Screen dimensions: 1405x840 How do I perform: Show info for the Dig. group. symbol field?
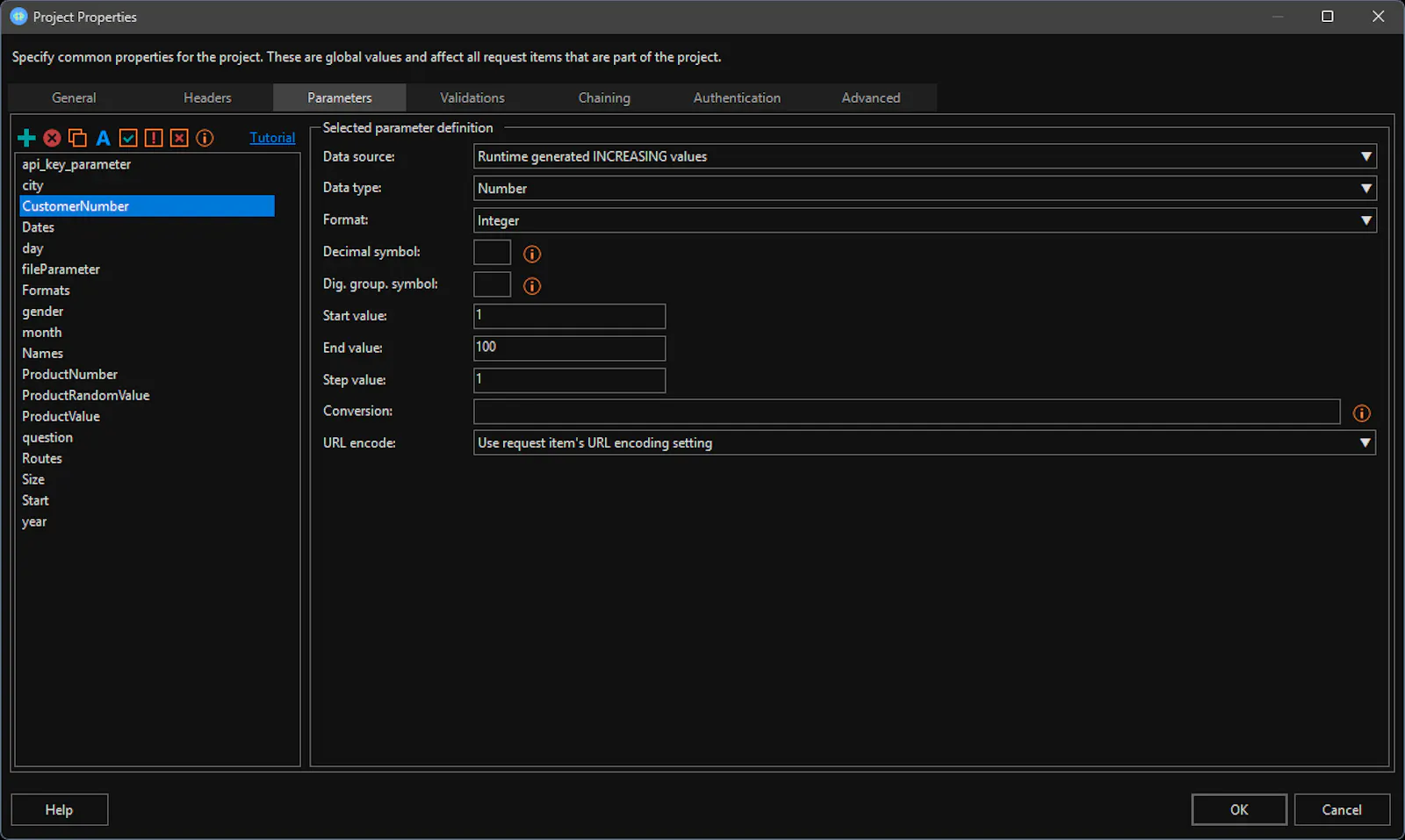click(532, 286)
